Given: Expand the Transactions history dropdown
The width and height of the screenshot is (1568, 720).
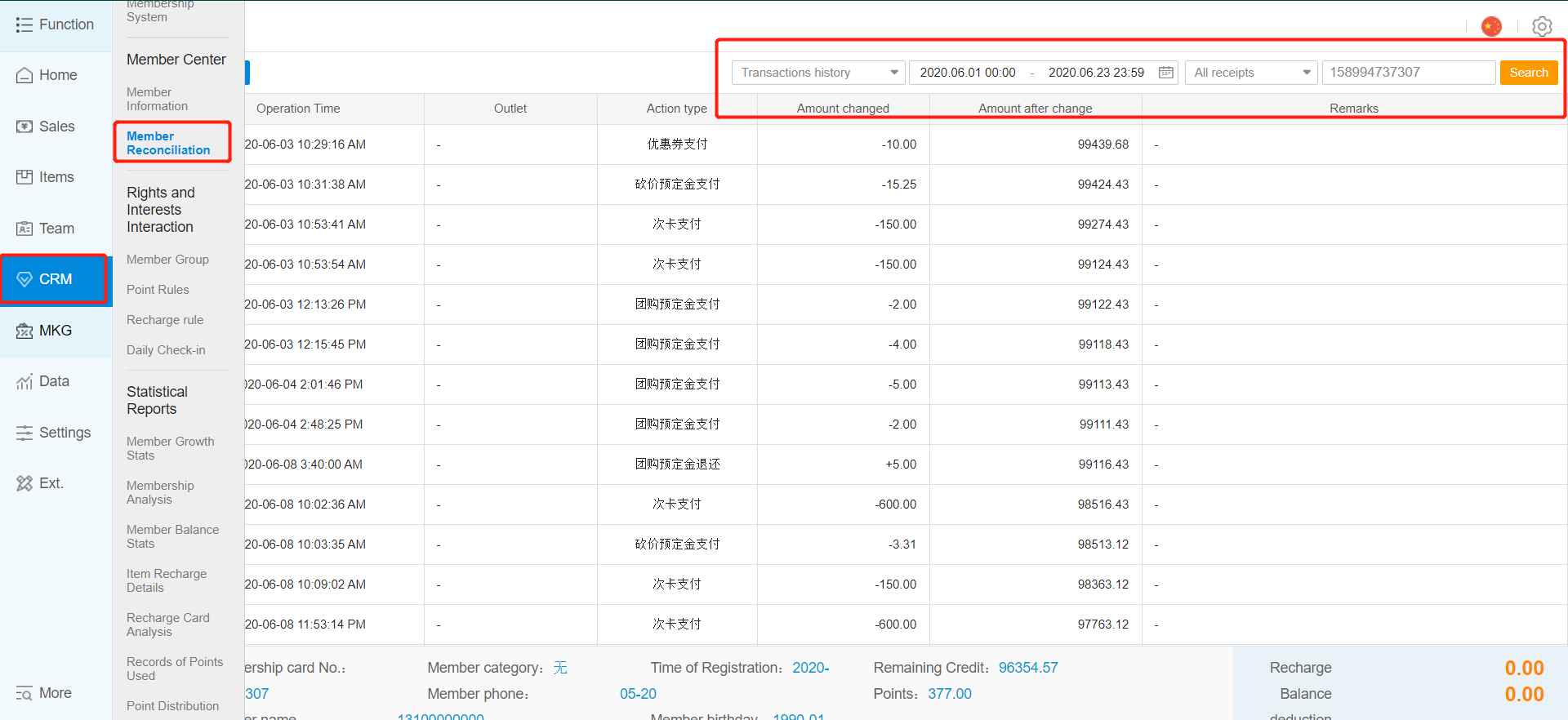Looking at the screenshot, I should (x=818, y=73).
